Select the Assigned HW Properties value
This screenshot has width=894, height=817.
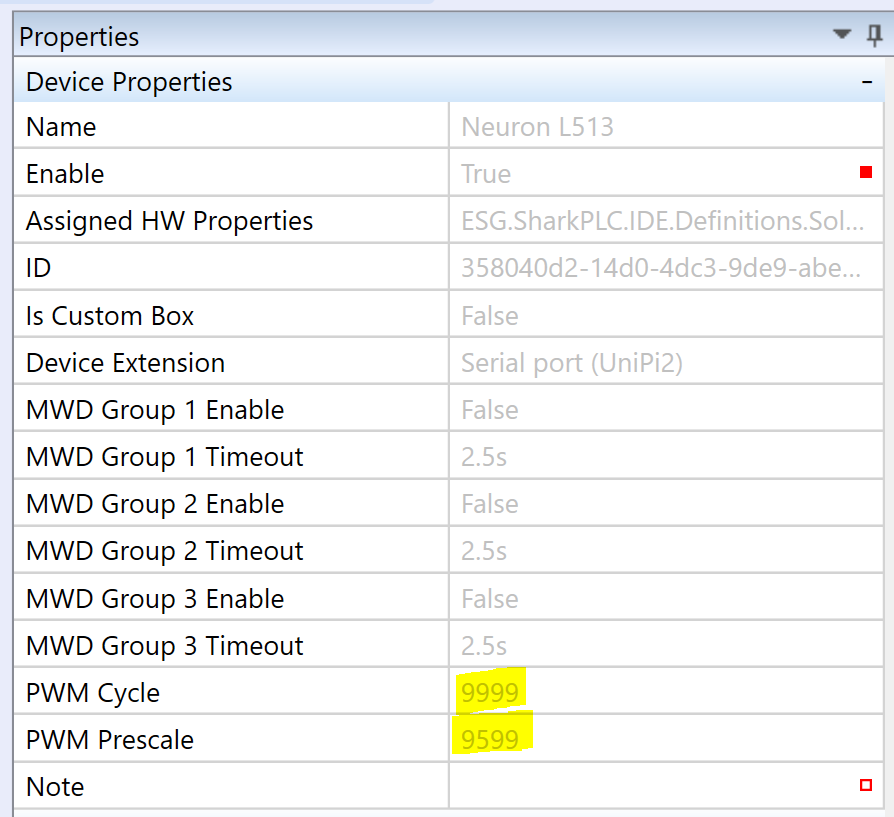(660, 221)
